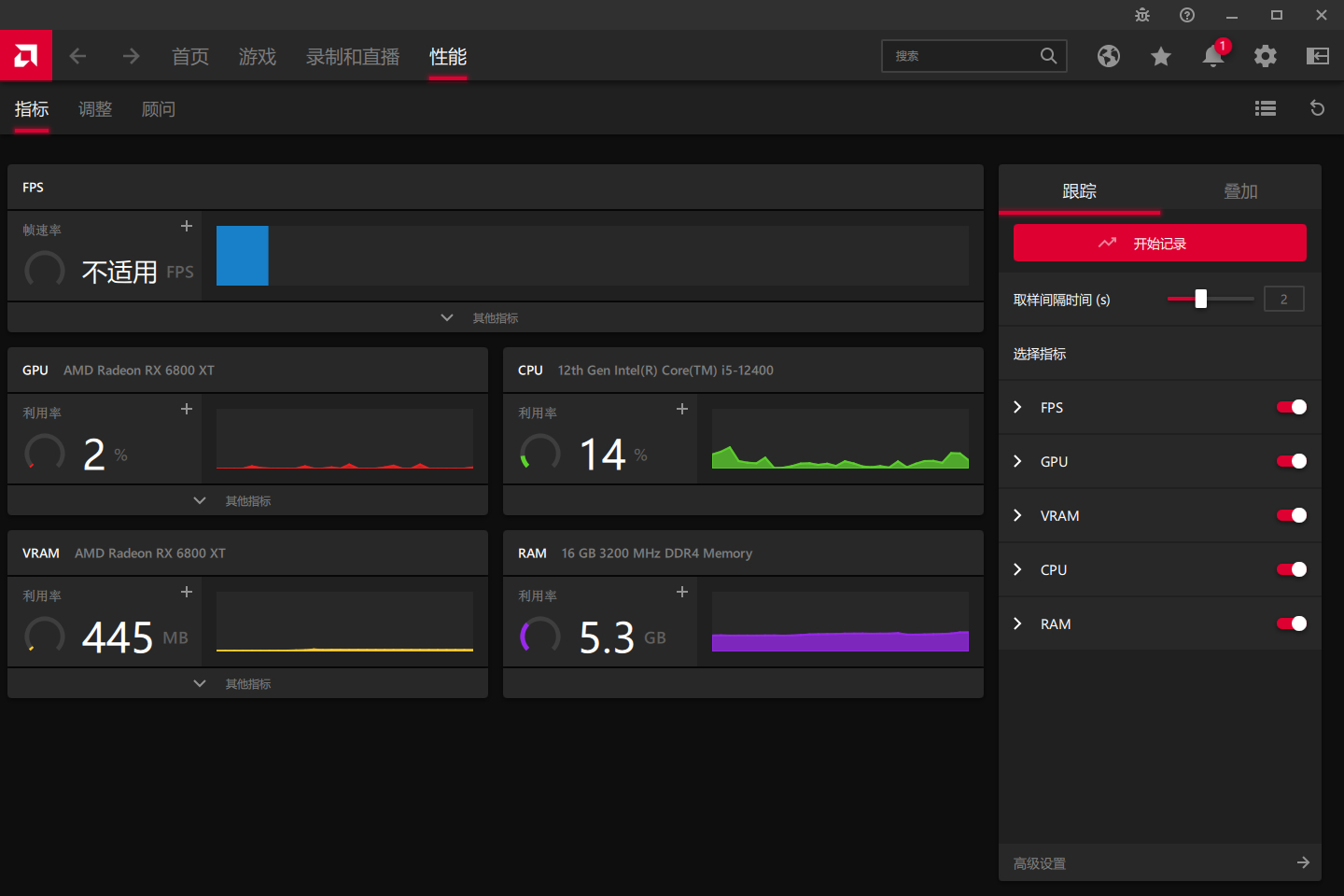Add GPU 利用率 metric with plus

coord(187,409)
